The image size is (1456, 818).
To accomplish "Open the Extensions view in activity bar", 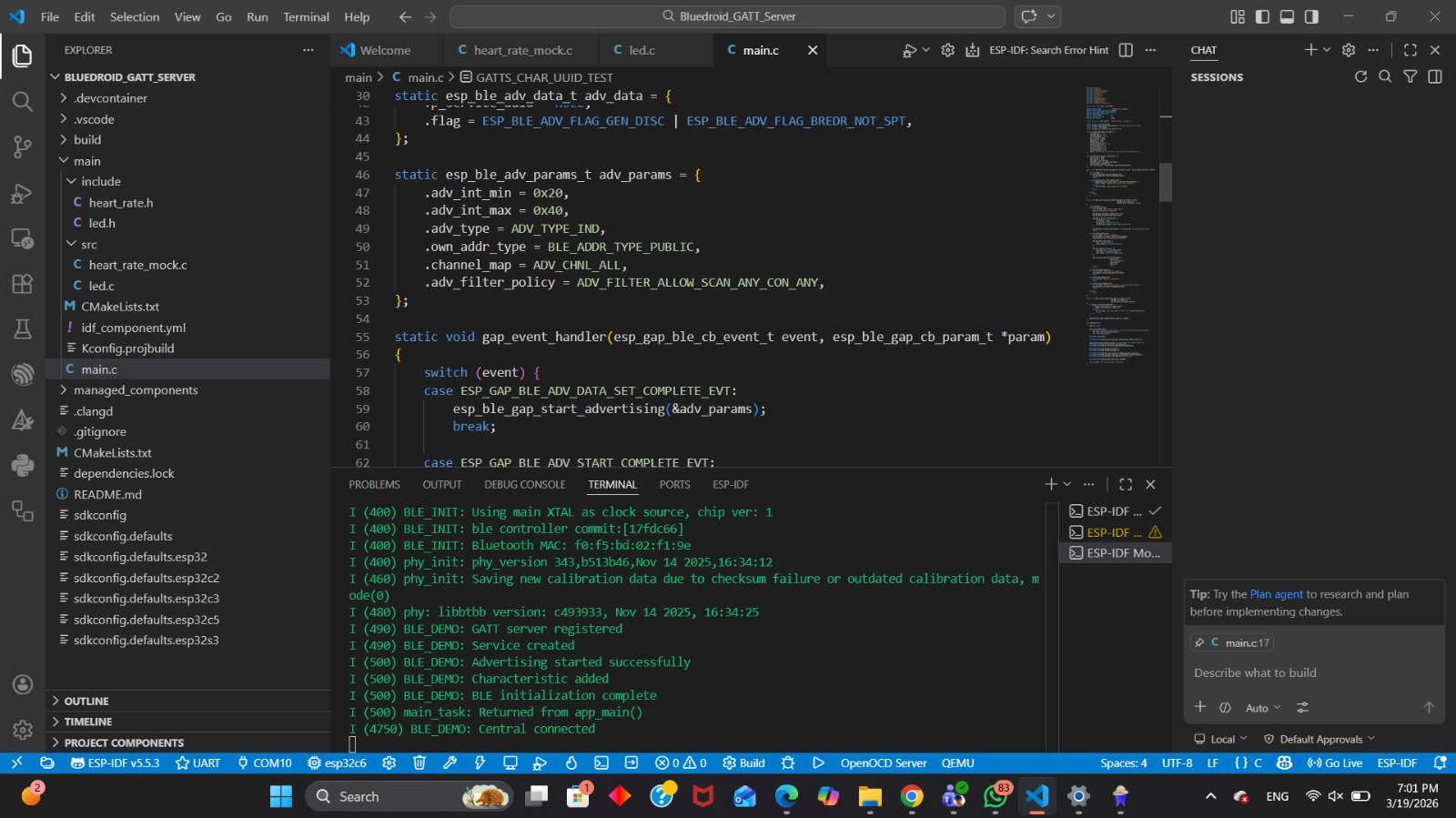I will click(22, 283).
